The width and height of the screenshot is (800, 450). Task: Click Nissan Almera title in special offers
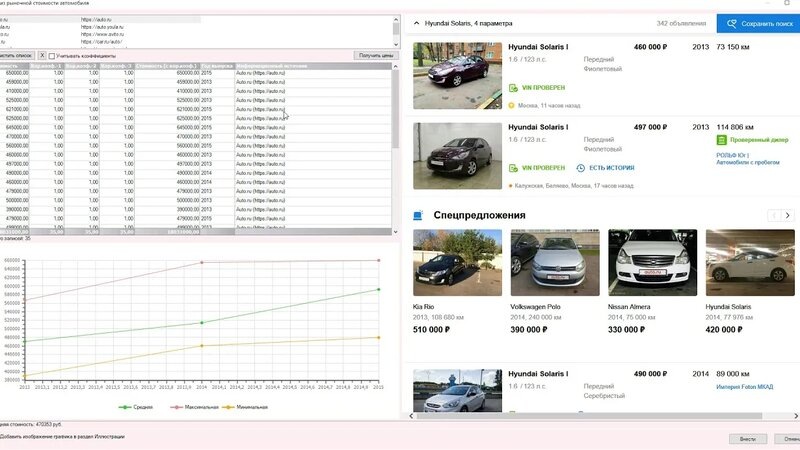629,307
